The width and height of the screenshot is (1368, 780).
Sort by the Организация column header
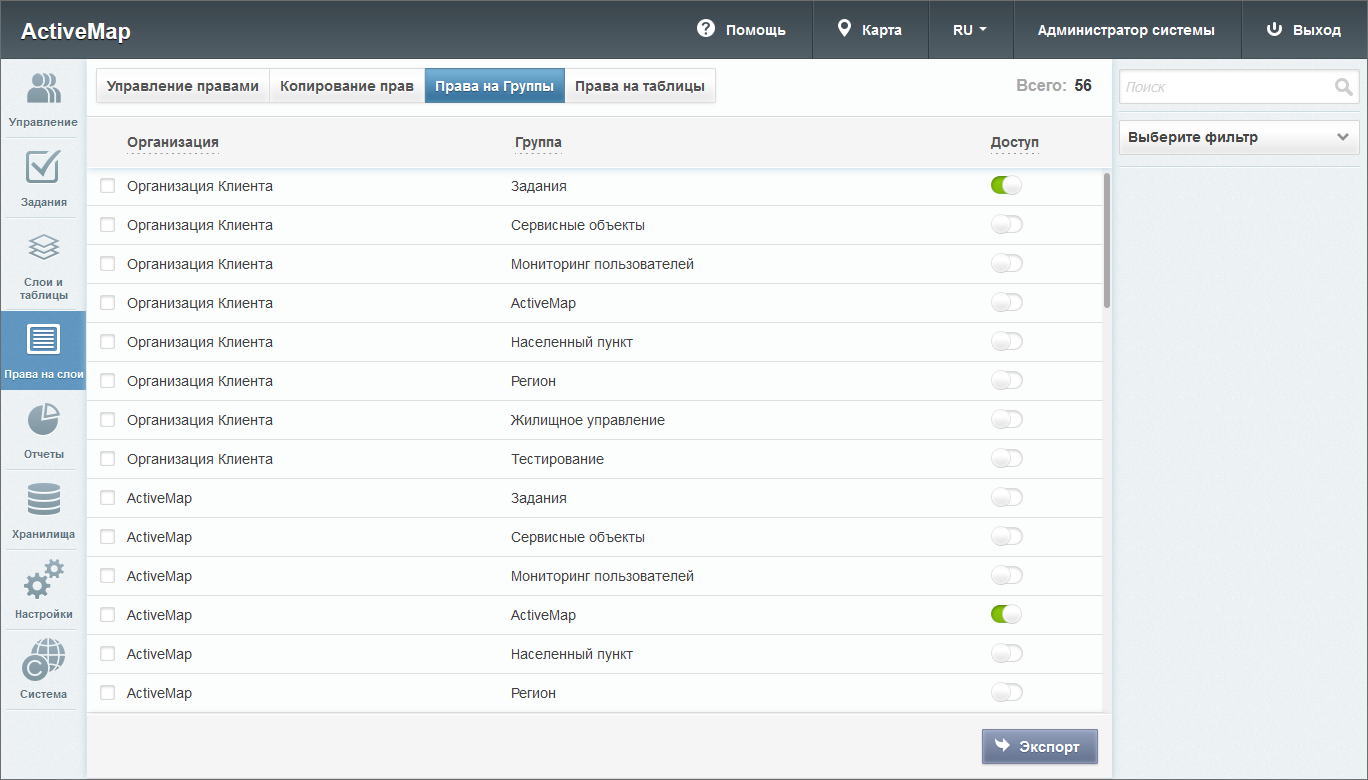tap(172, 142)
